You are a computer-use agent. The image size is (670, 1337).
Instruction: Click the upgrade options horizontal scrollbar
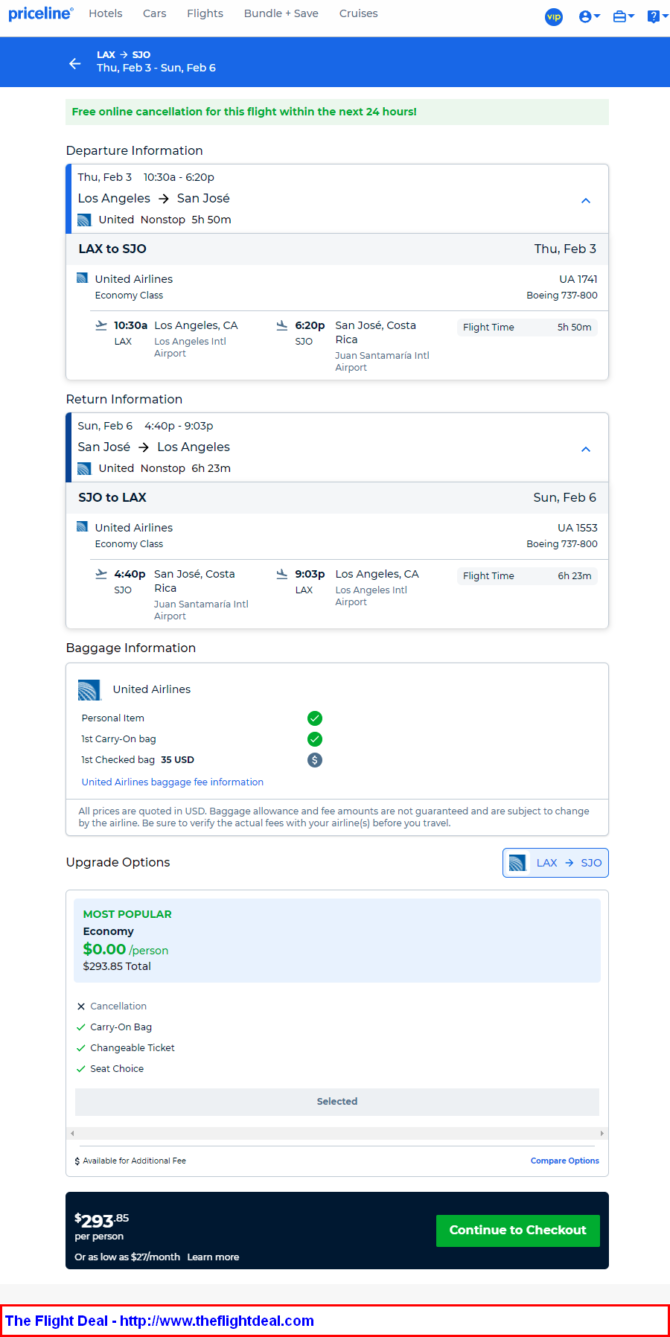337,1133
